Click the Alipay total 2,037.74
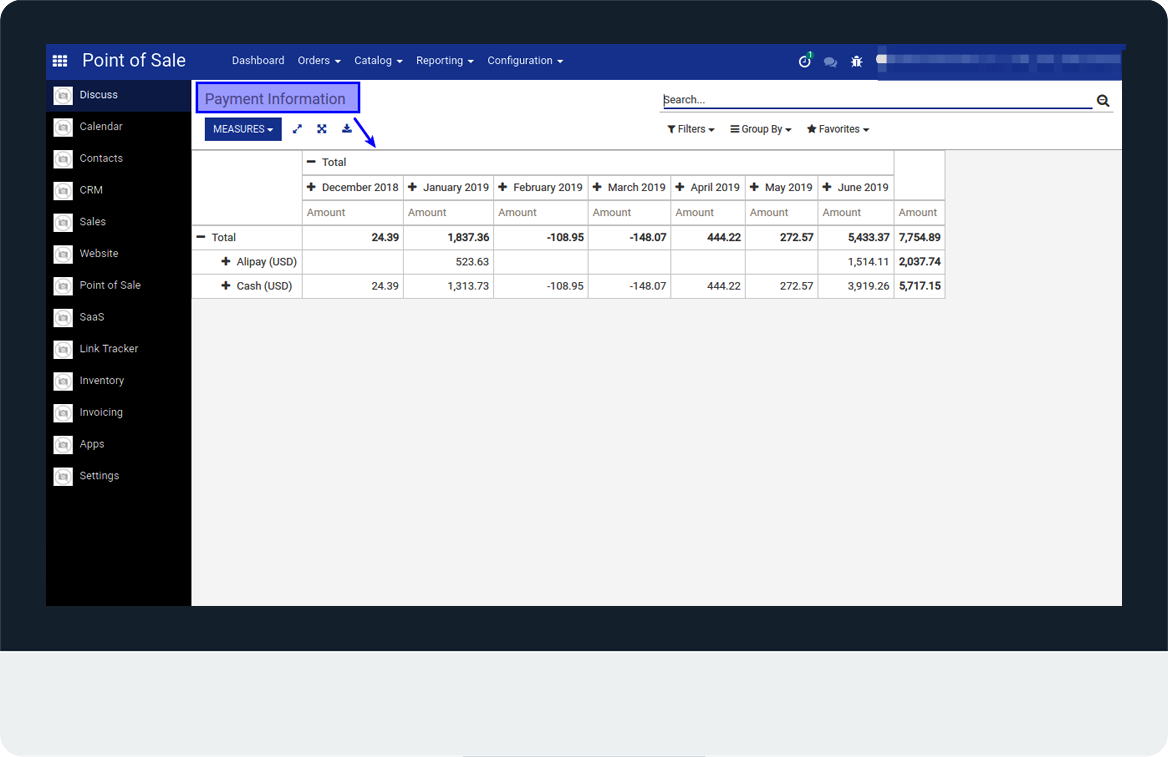The width and height of the screenshot is (1168, 757). [919, 262]
